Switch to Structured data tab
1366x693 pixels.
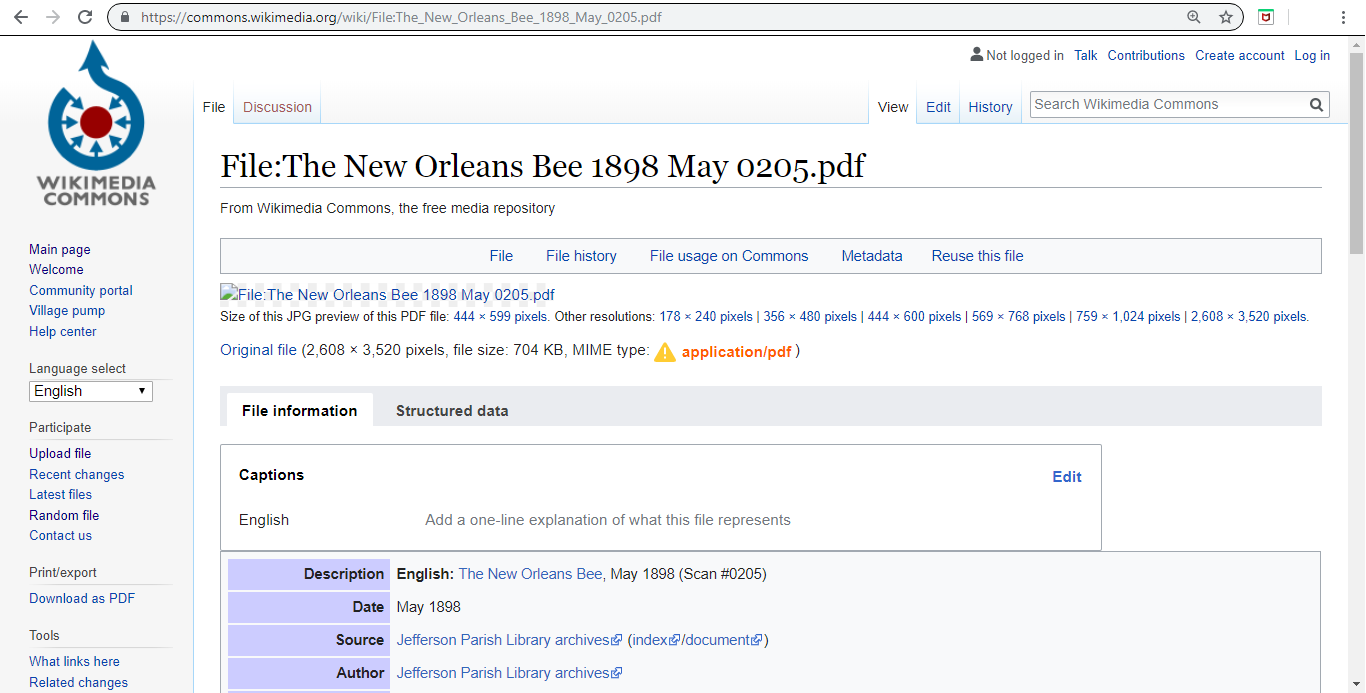(x=452, y=411)
